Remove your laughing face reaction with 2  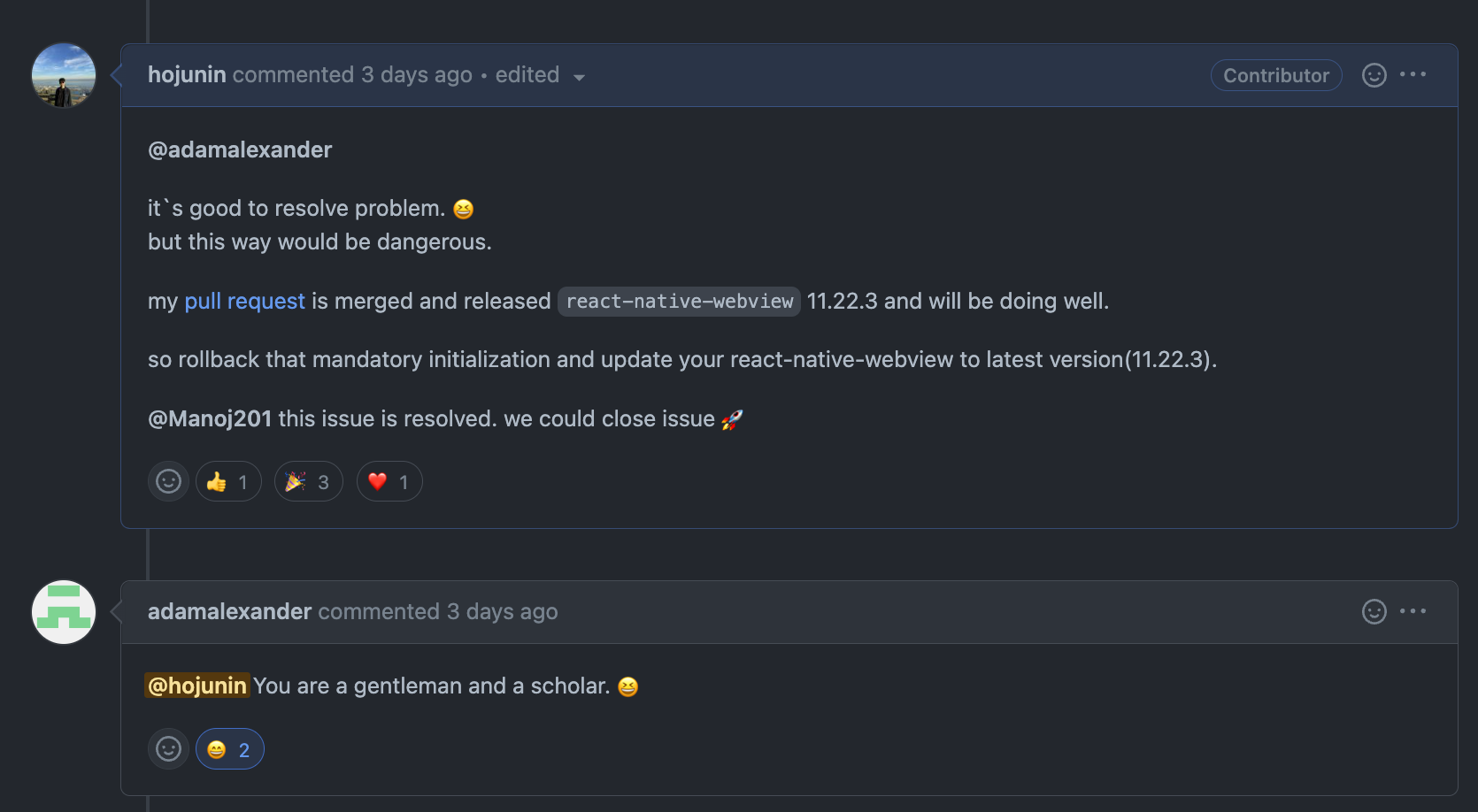click(230, 749)
